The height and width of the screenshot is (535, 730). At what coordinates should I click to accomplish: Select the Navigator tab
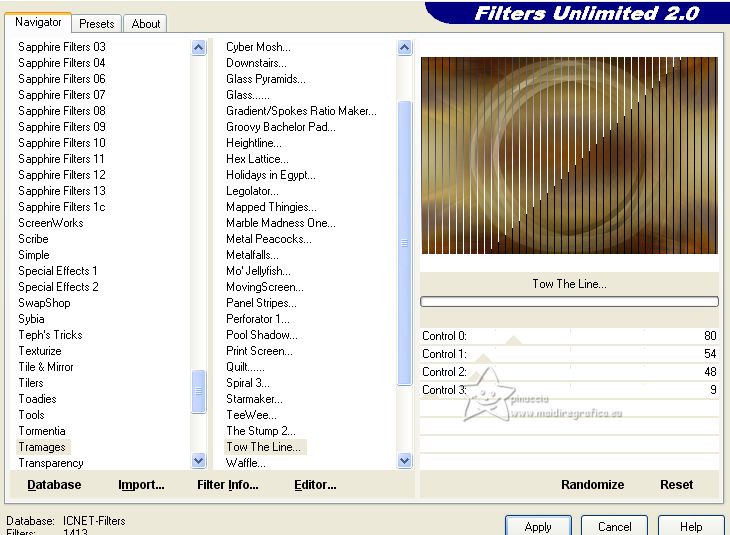38,22
